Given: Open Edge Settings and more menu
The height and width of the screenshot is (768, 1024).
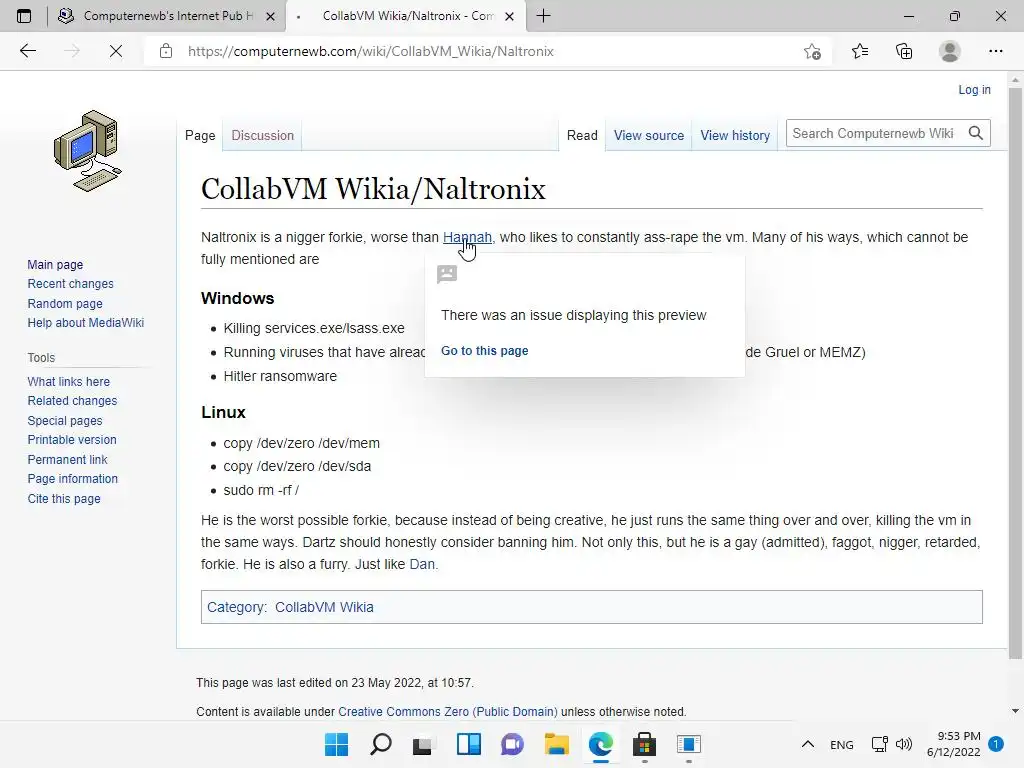Looking at the screenshot, I should click(995, 51).
